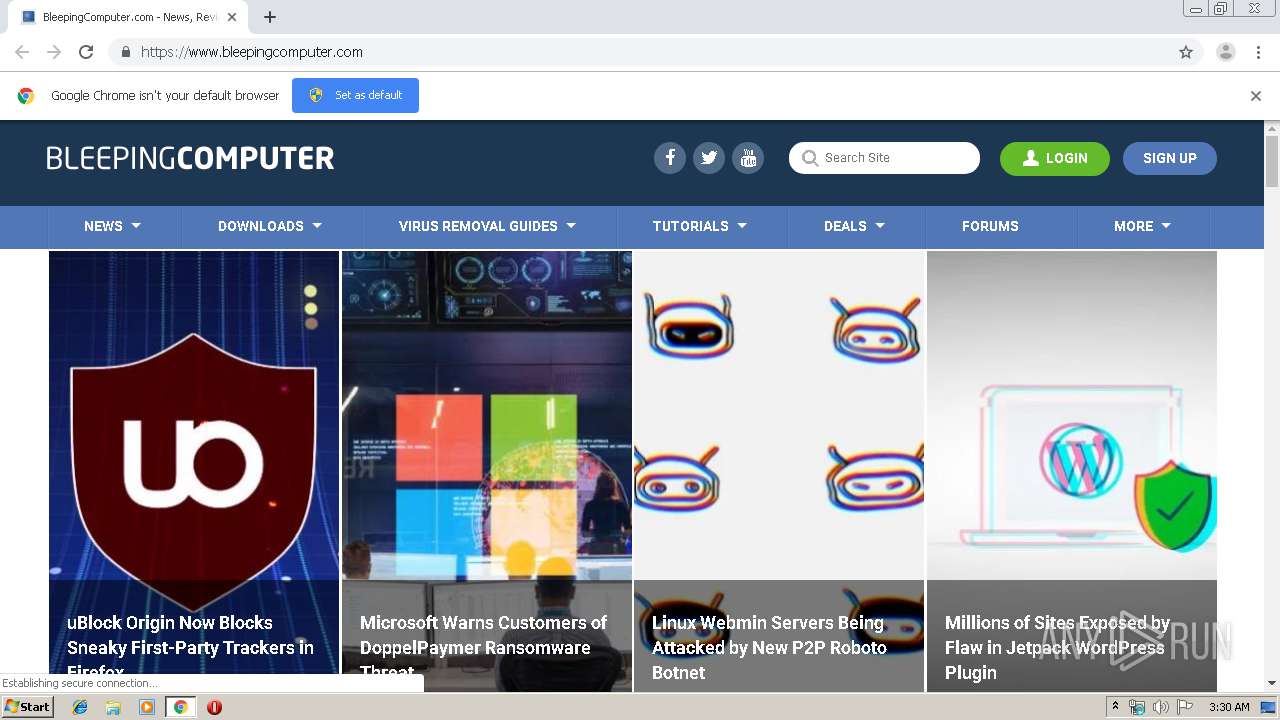Expand VIRUS REMOVAL GUIDES menu

[x=487, y=226]
